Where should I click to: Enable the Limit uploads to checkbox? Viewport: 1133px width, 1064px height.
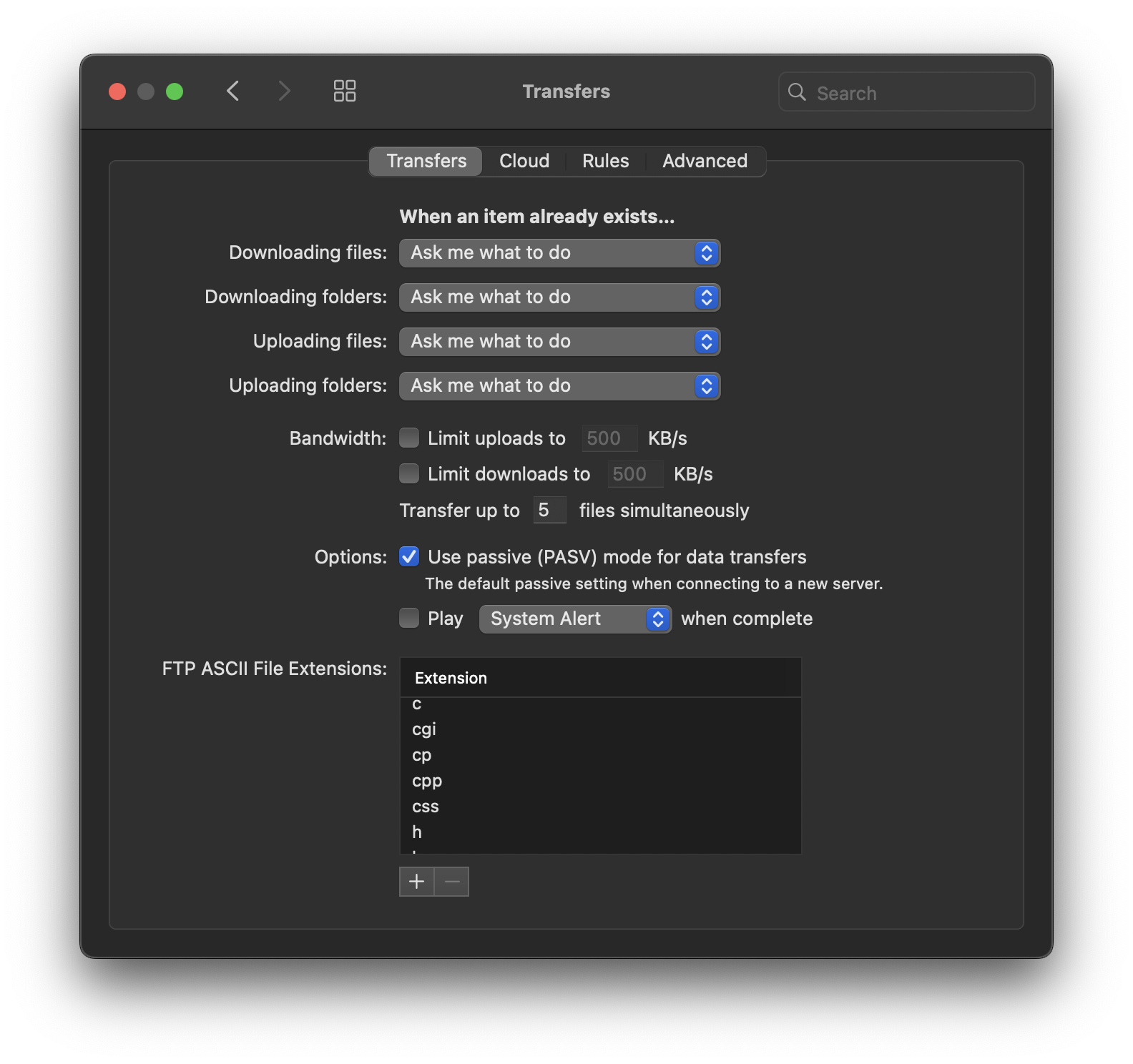(409, 438)
